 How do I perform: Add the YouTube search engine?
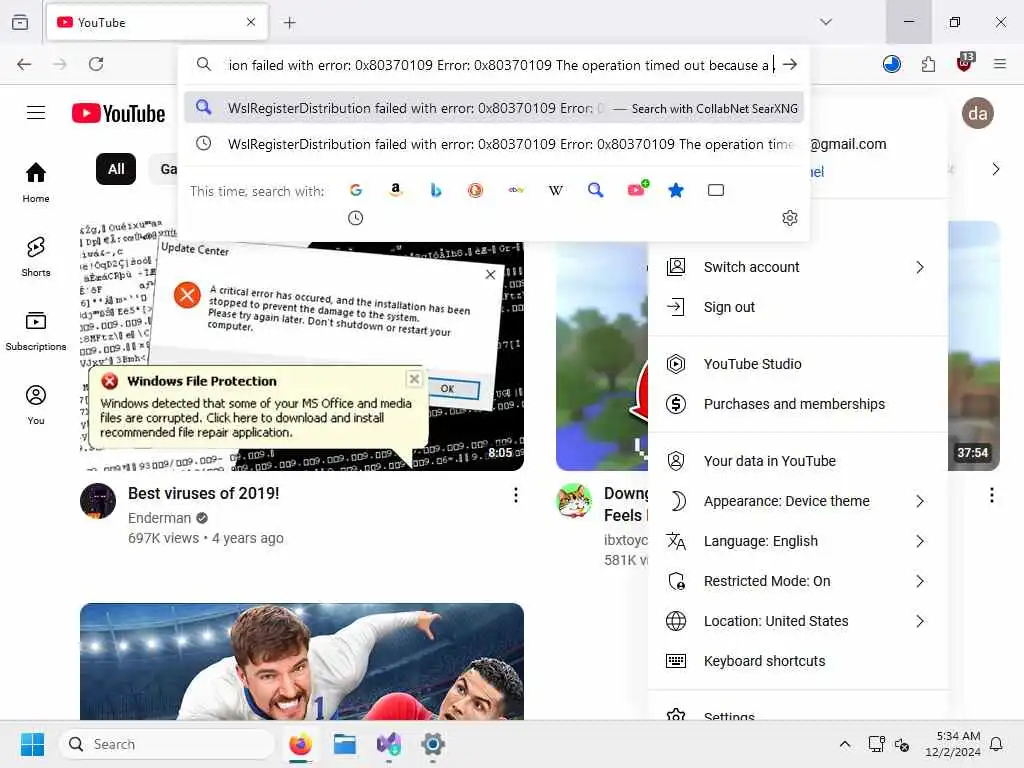point(637,189)
